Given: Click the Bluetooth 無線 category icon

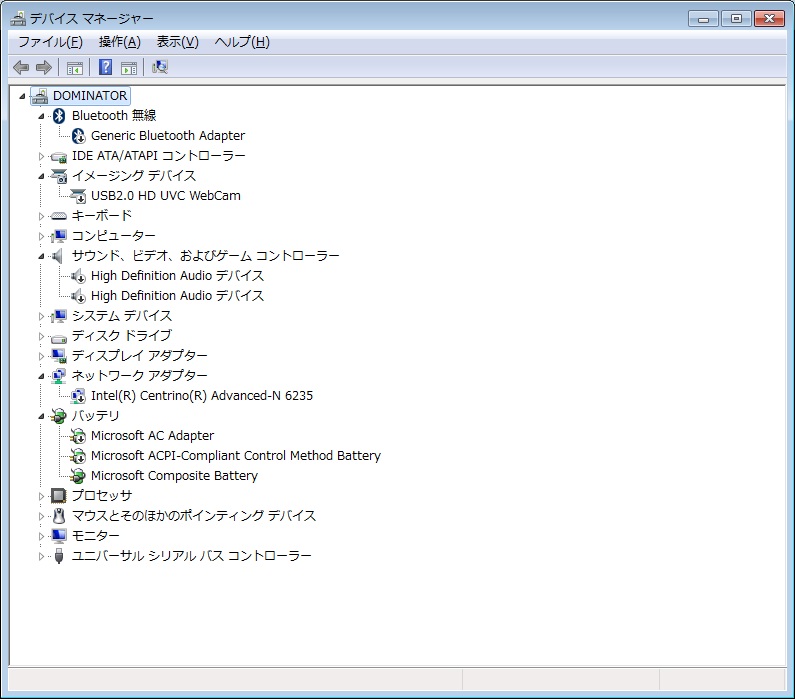Looking at the screenshot, I should [59, 116].
